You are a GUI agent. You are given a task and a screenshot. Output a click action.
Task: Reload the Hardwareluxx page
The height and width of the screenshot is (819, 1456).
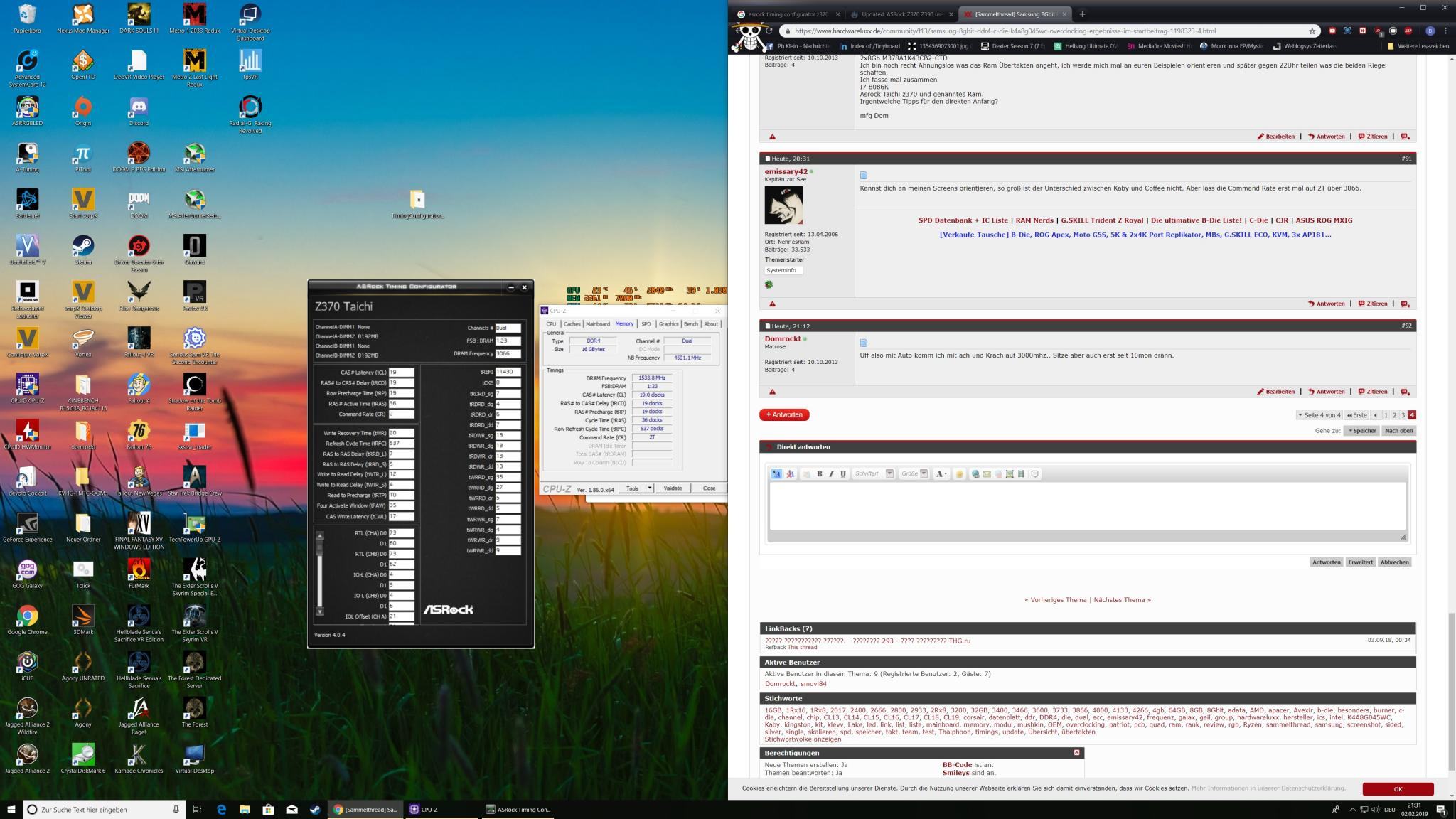coord(769,31)
